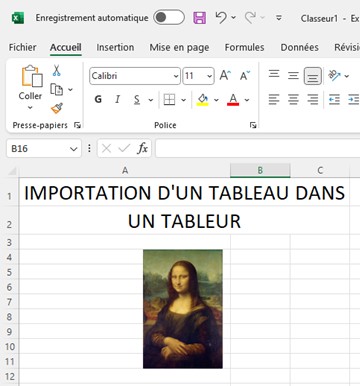Image resolution: width=360 pixels, height=386 pixels.
Task: Toggle center horizontal text alignment
Action: click(x=293, y=99)
